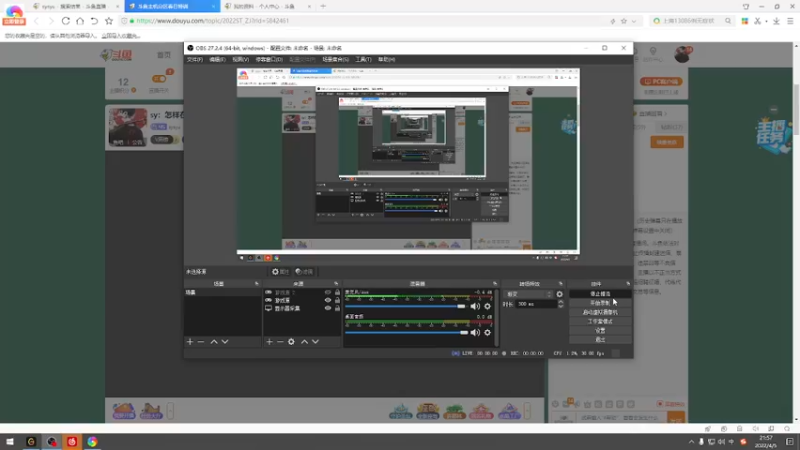Open the Docks menu in OBS
Image resolution: width=800 pixels, height=450 pixels.
coord(269,60)
